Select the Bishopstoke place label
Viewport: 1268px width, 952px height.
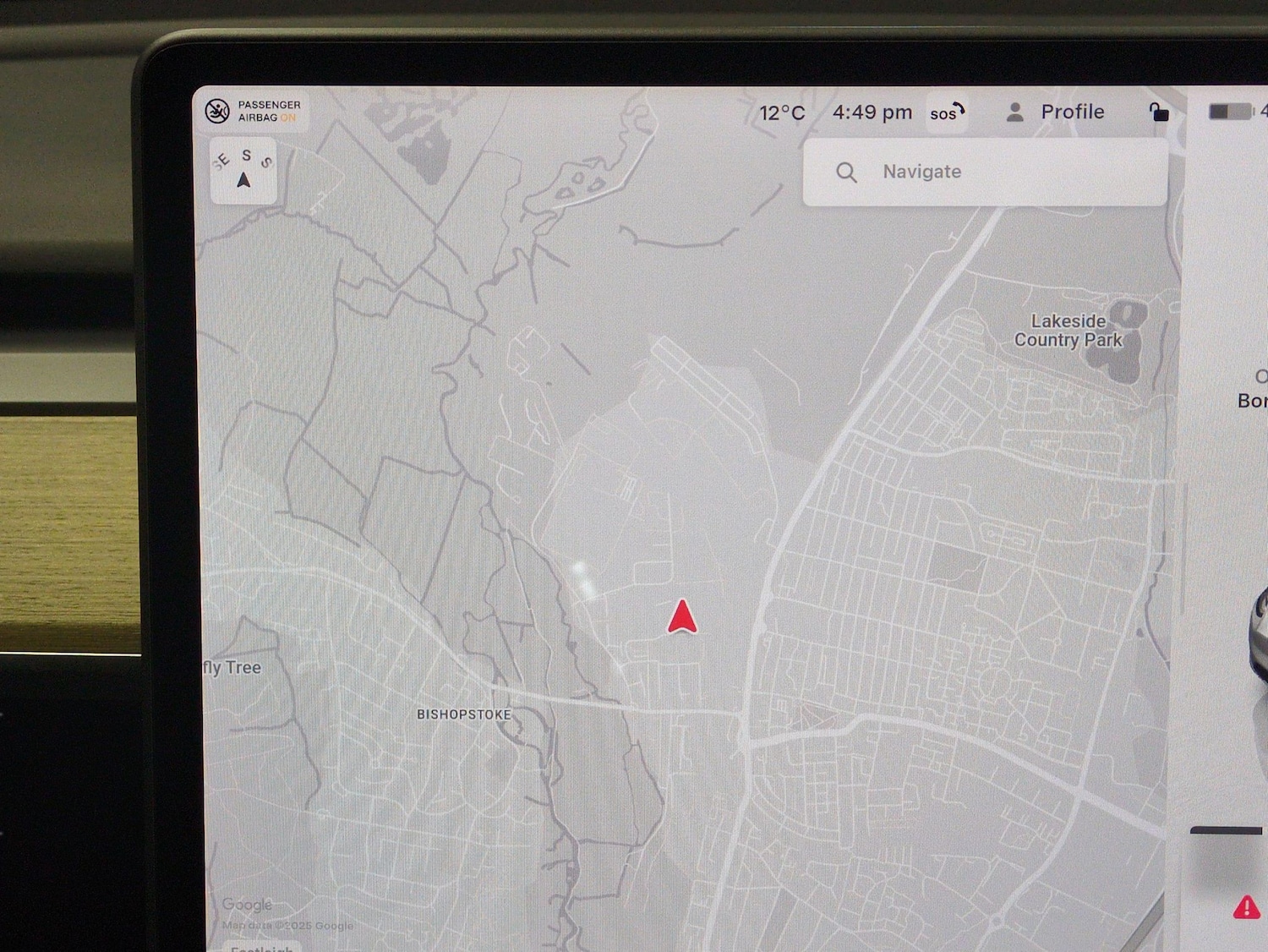pos(463,714)
